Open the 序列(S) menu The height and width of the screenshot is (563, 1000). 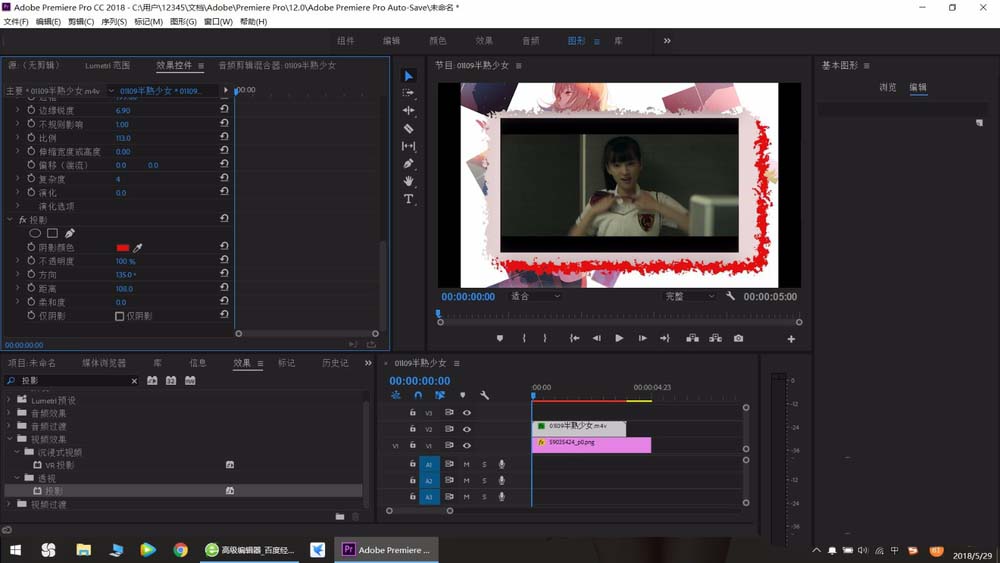coord(114,22)
